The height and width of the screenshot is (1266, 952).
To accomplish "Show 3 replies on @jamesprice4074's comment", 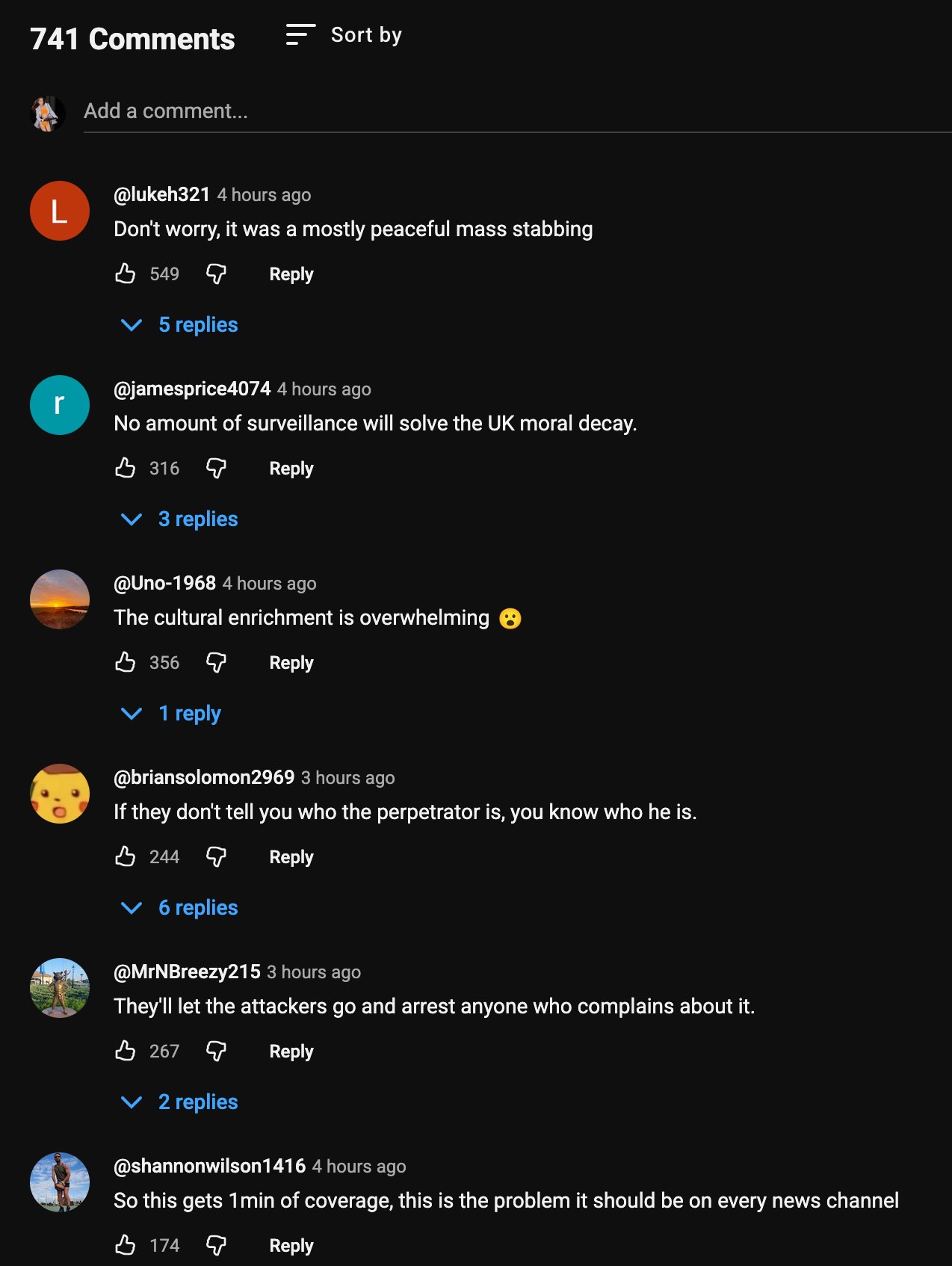I will (x=197, y=519).
